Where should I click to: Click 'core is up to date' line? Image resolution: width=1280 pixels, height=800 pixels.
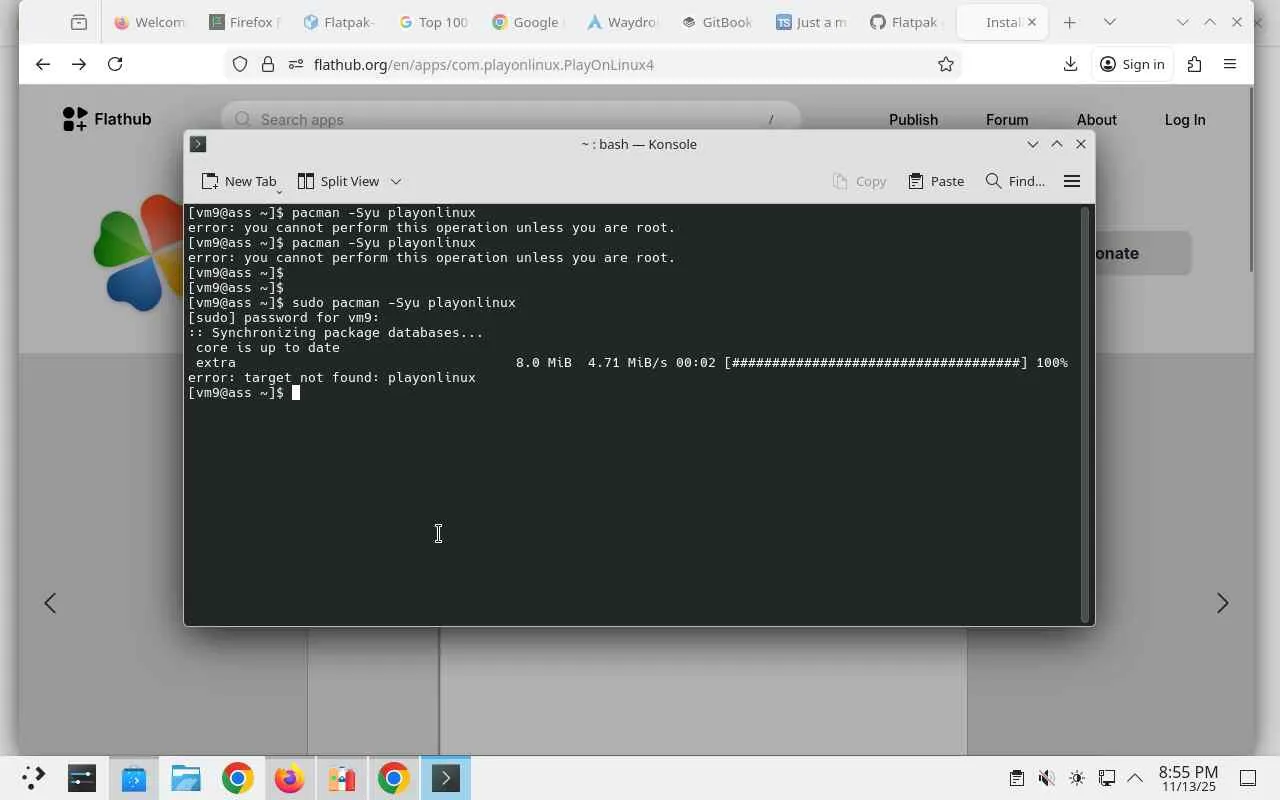[x=268, y=348]
